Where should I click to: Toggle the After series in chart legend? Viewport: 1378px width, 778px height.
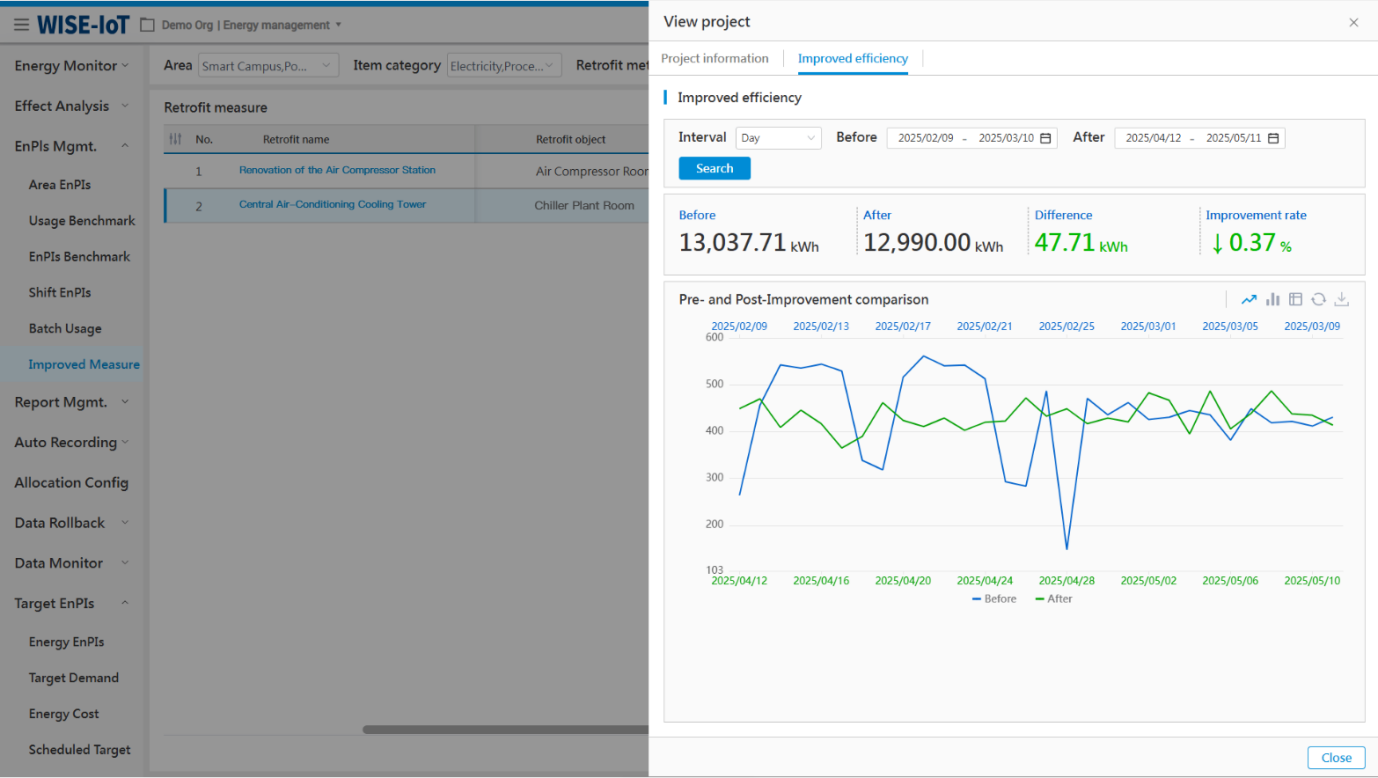(1054, 599)
